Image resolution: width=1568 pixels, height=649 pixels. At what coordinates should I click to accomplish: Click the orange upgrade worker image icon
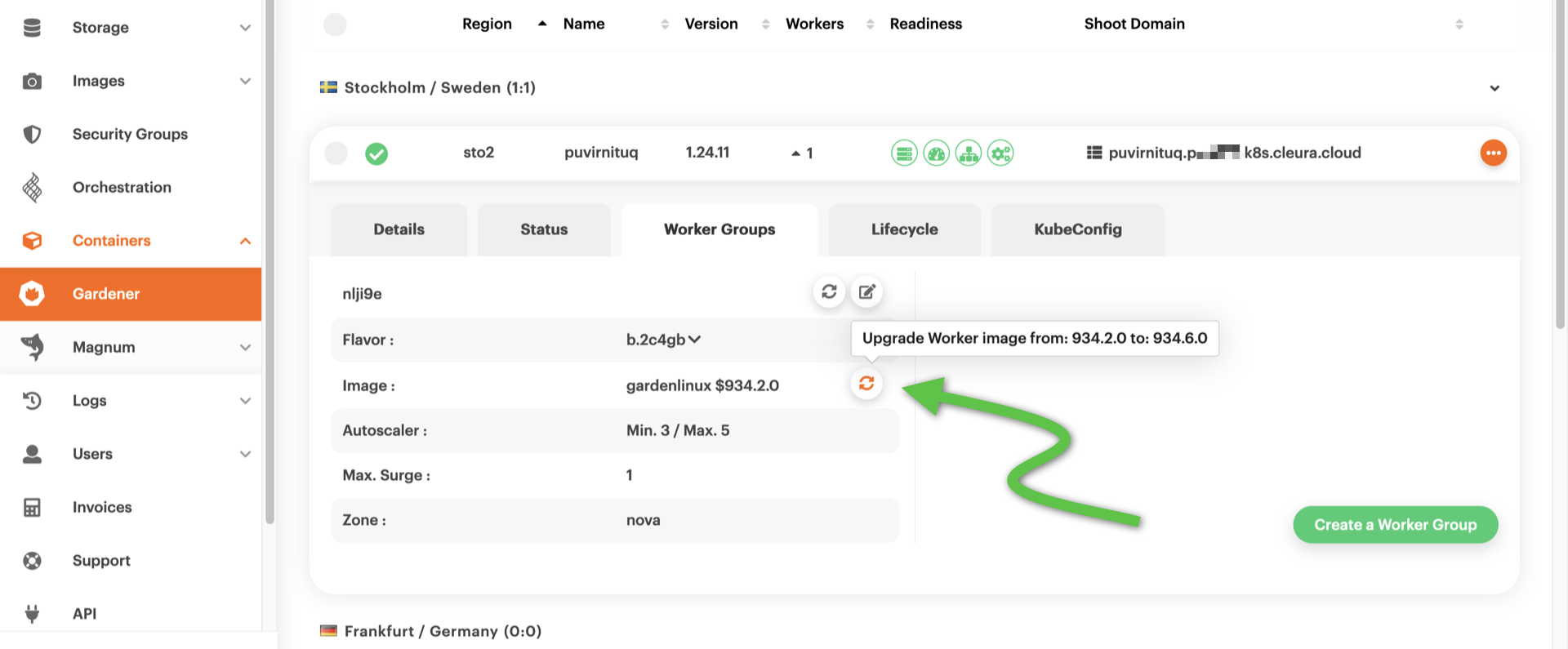click(866, 384)
